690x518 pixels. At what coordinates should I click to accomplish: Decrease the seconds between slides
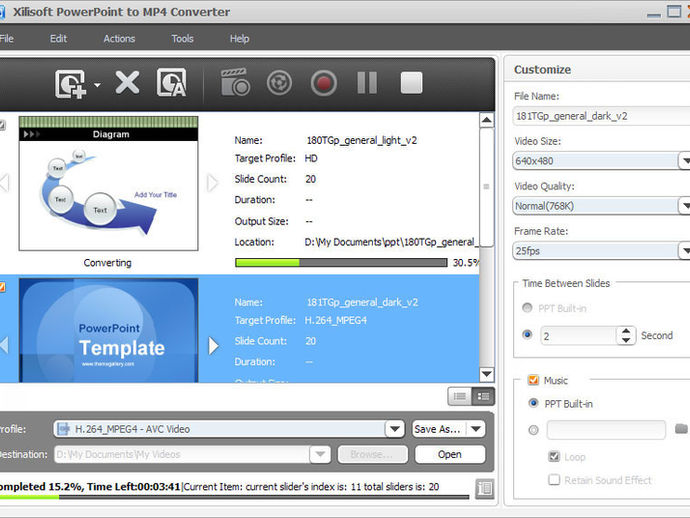coord(626,341)
